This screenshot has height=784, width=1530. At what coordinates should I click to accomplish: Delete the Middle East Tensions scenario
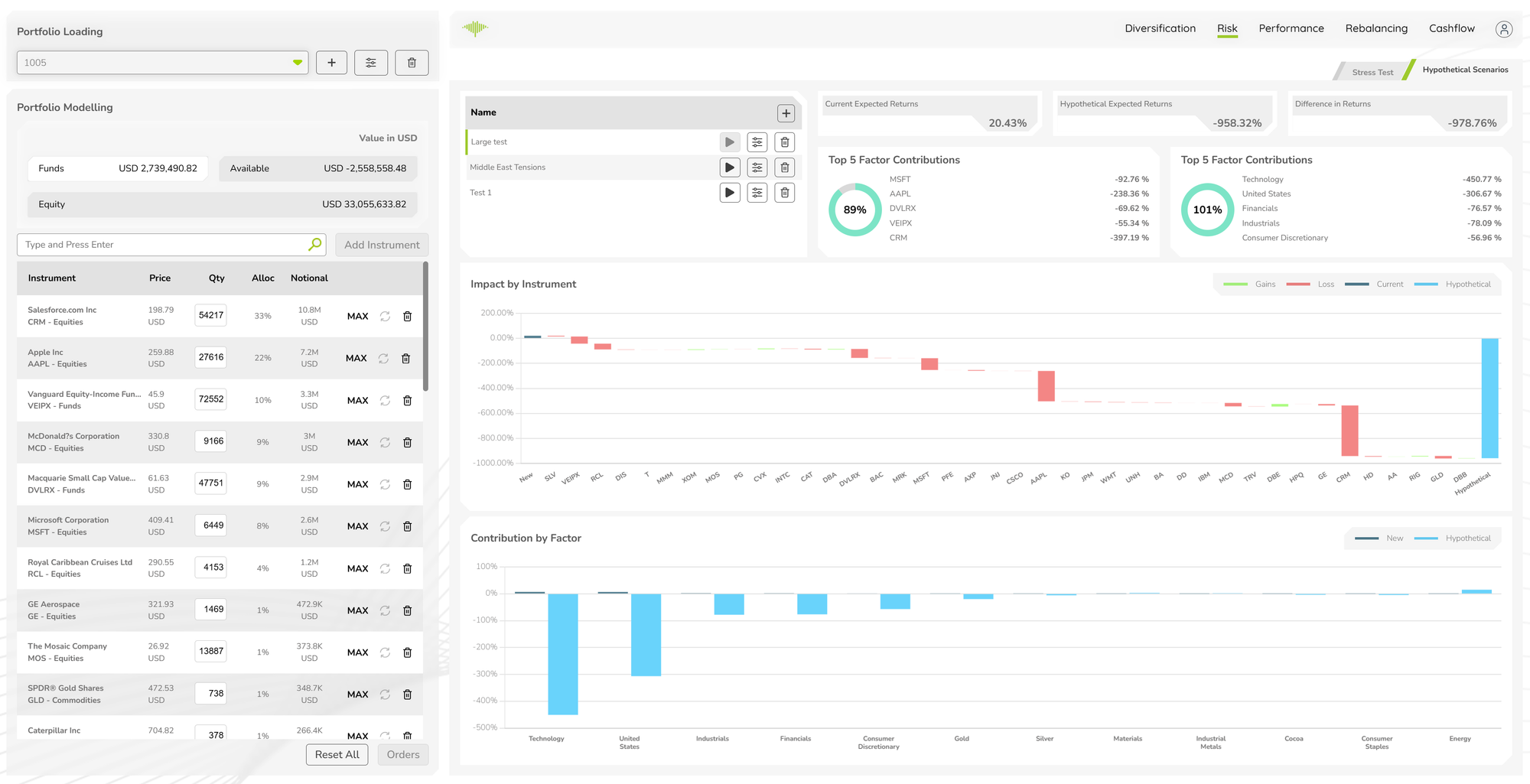tap(784, 167)
